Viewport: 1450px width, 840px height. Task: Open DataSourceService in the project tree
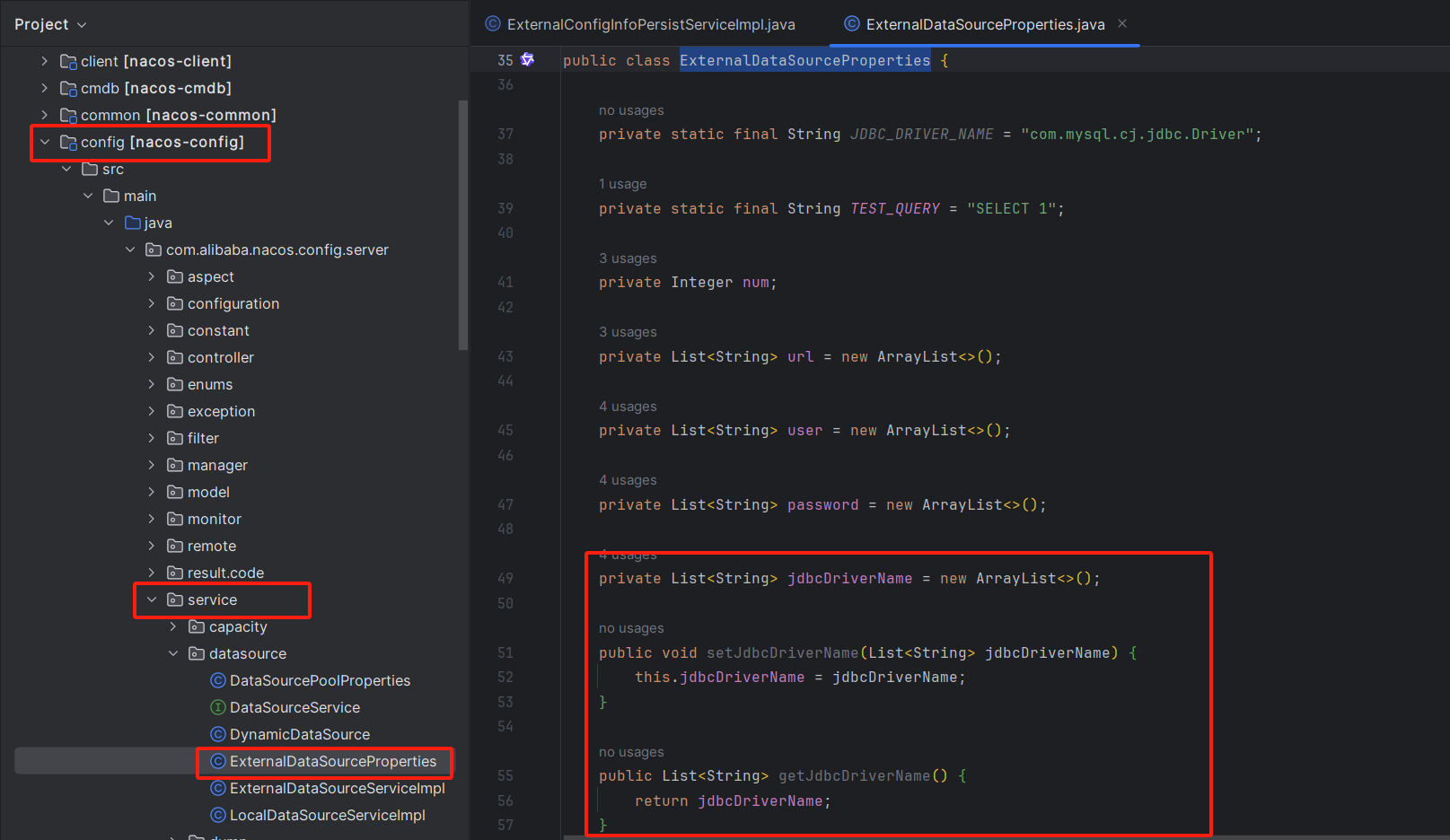pos(294,707)
